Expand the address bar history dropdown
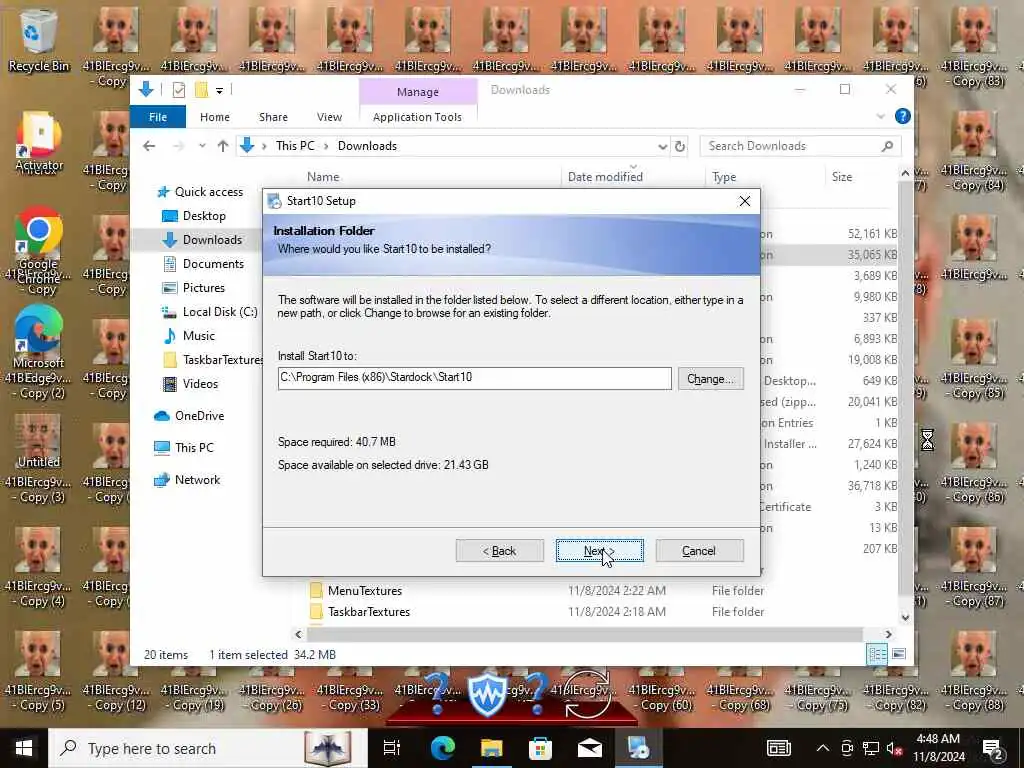The height and width of the screenshot is (768, 1024). 662,146
